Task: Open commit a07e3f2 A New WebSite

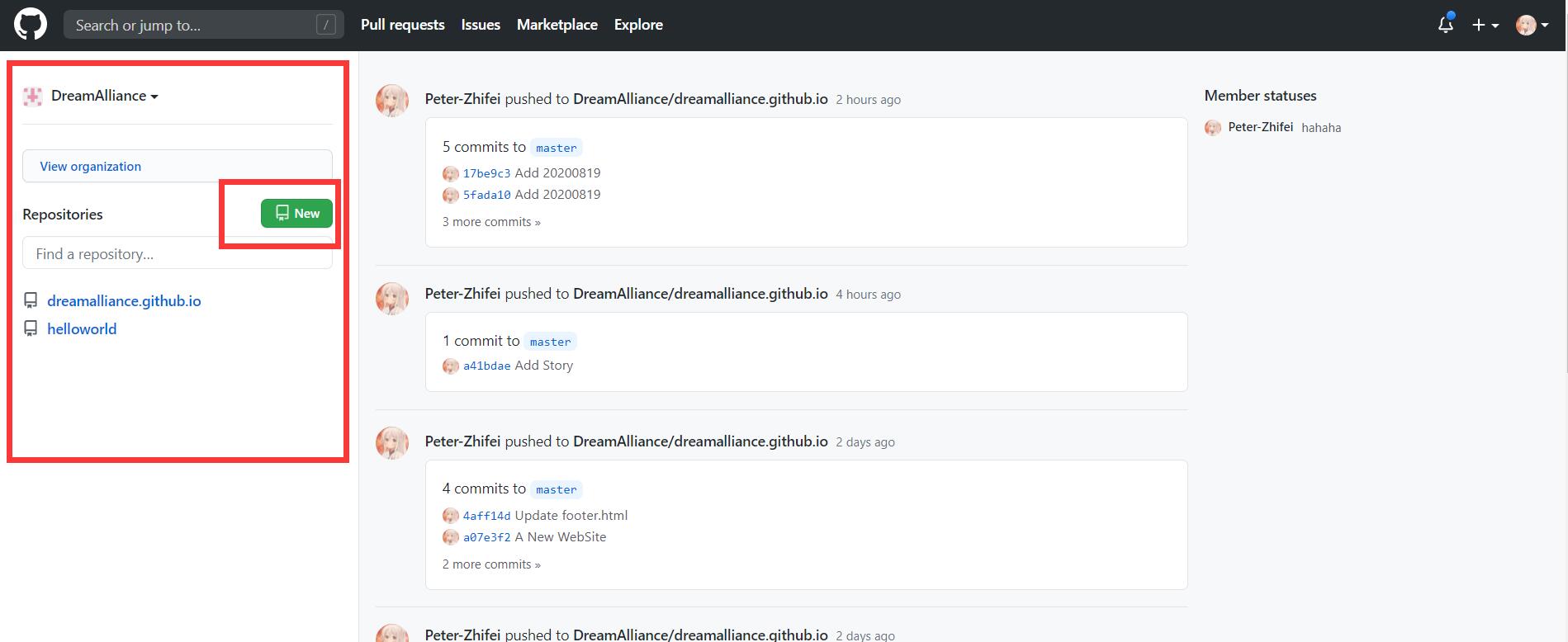Action: point(486,537)
